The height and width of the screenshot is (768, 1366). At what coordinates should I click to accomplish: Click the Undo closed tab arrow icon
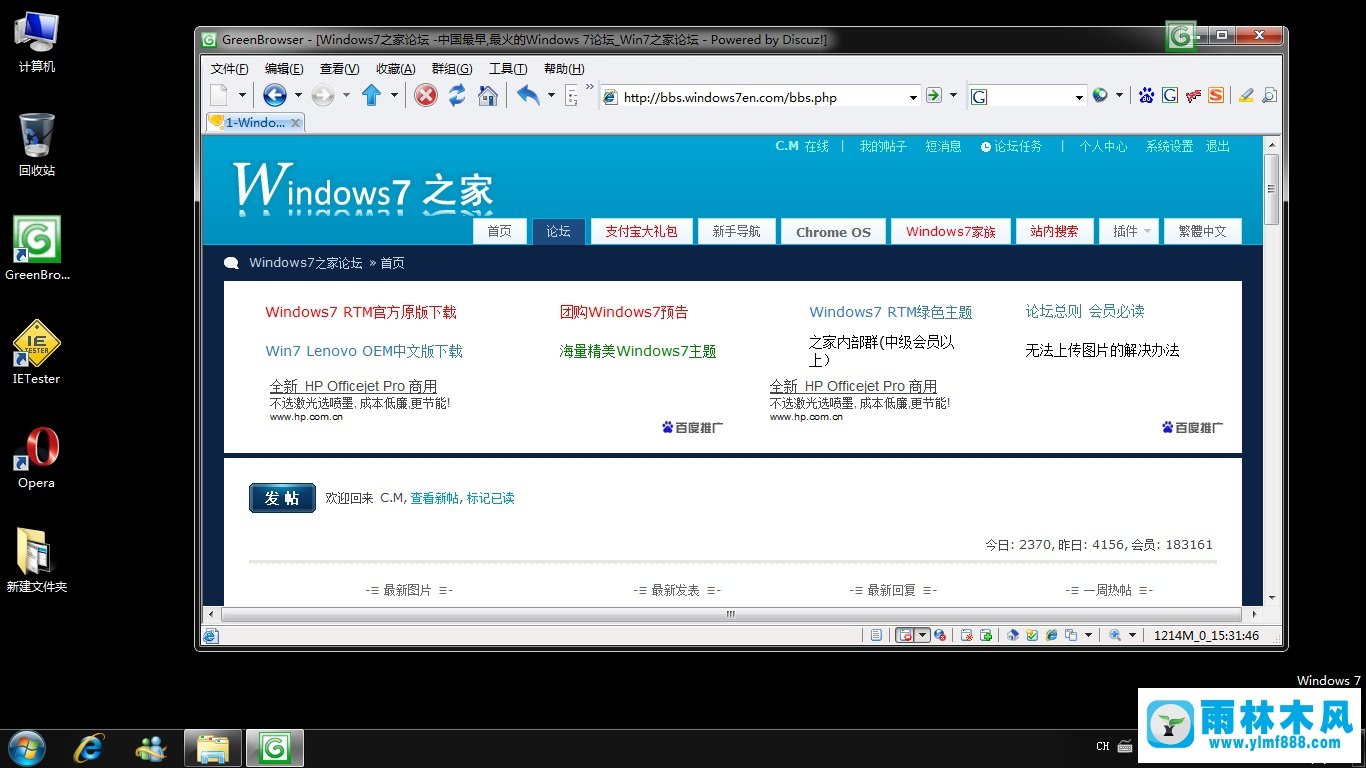click(x=528, y=95)
